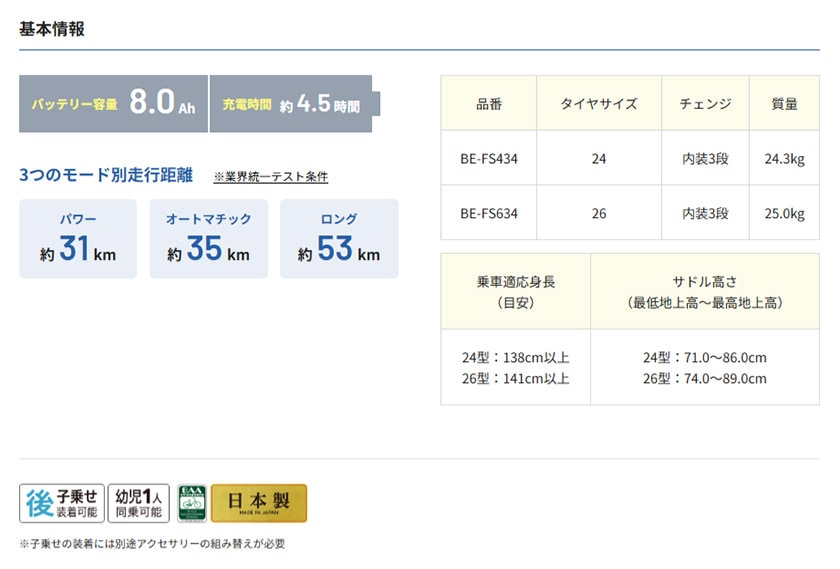Screen dimensions: 840x569
Task: Click the 後子乗せ装着可能 badge icon
Action: point(62,503)
